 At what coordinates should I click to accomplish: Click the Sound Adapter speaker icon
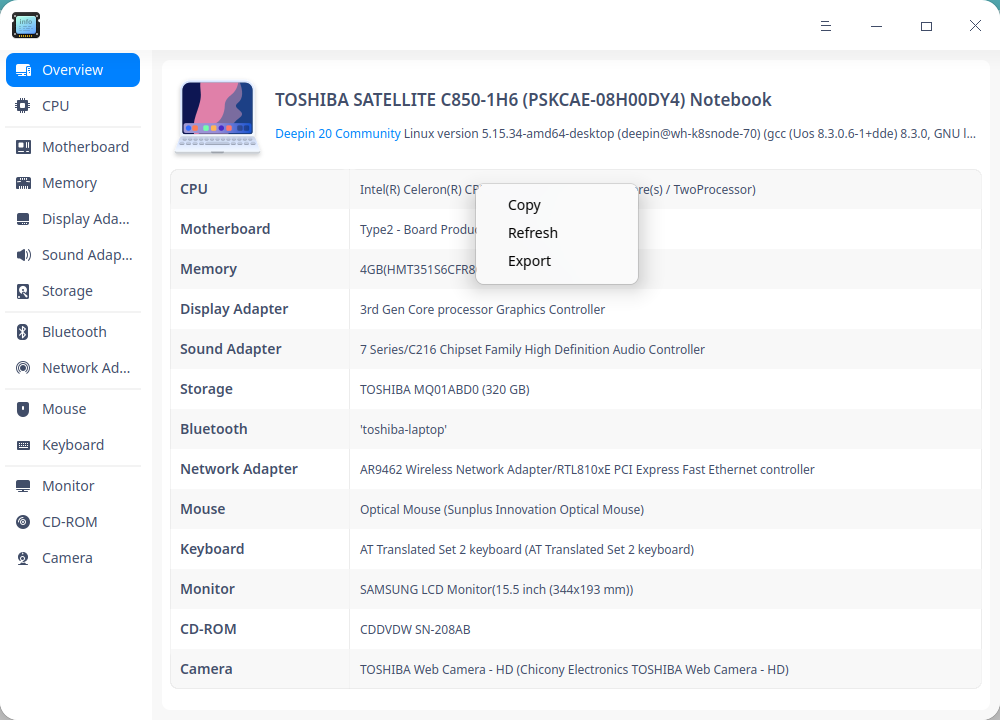[x=23, y=255]
